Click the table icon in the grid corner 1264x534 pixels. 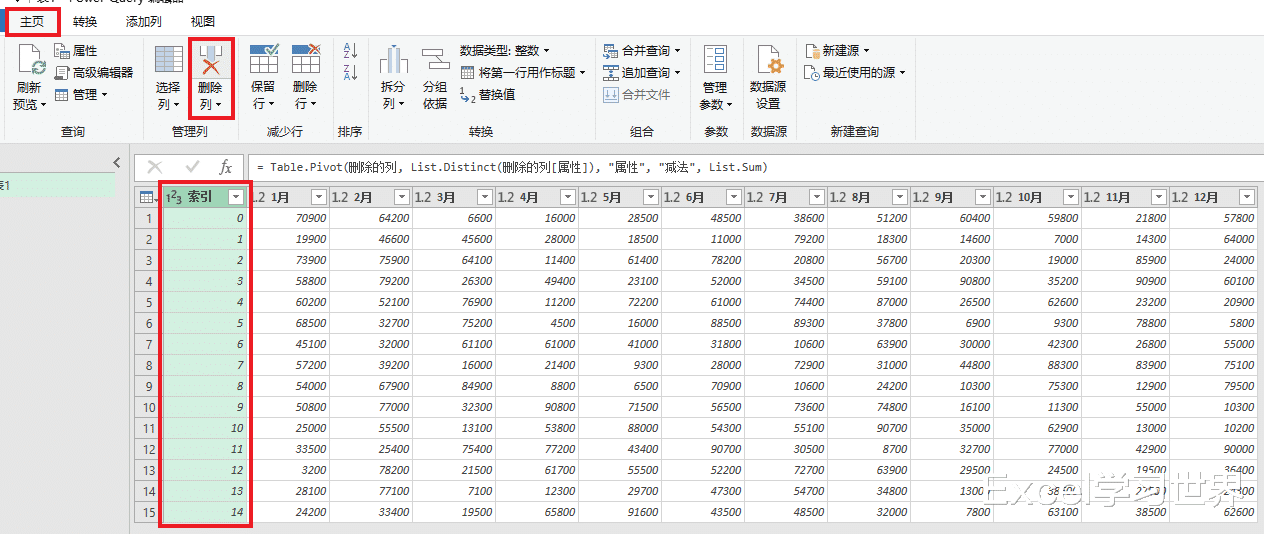(x=147, y=197)
